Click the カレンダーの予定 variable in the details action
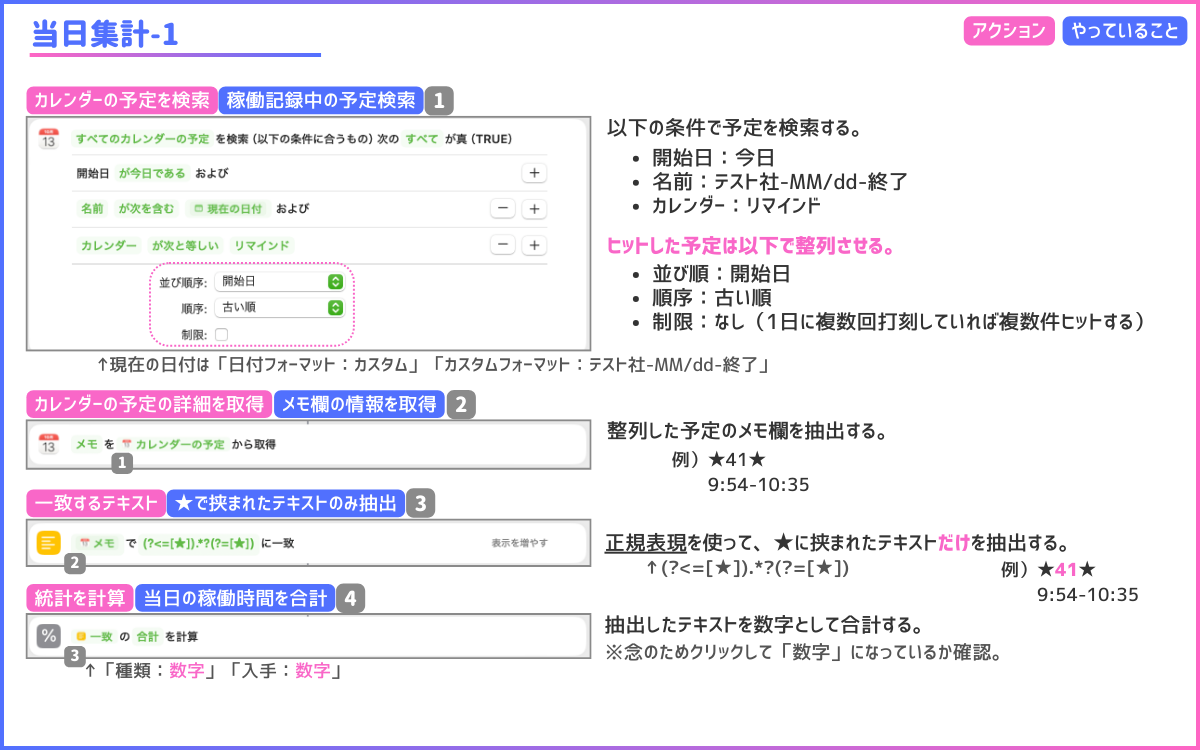The height and width of the screenshot is (750, 1200). pos(172,444)
